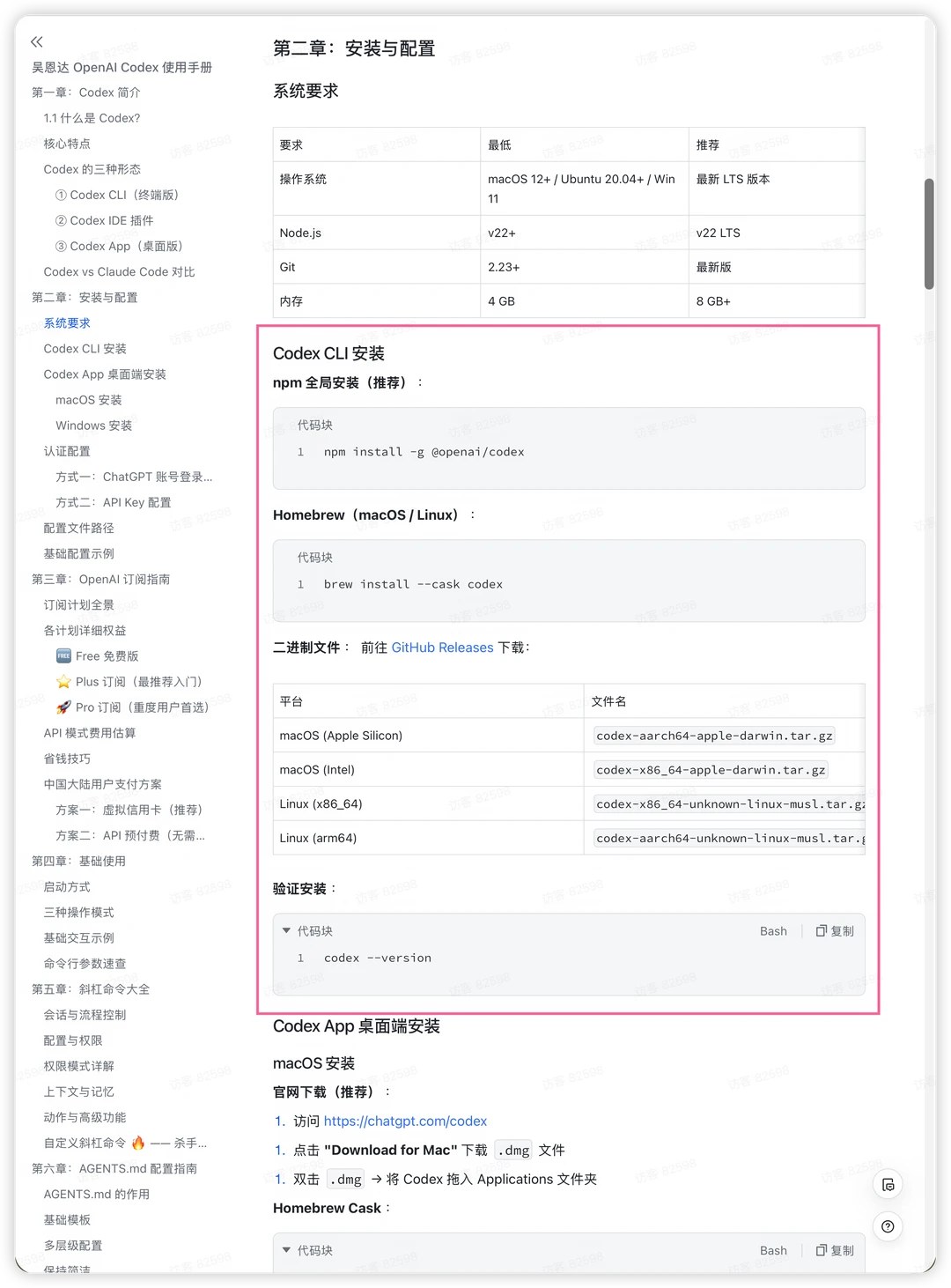
Task: Jump to 多层级配置 section
Action: point(73,1245)
